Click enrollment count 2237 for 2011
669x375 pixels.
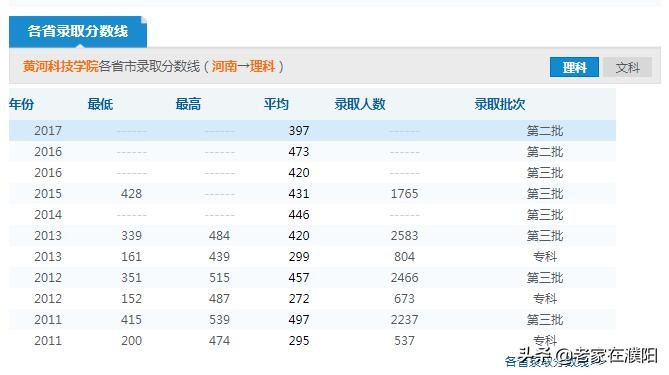click(x=404, y=320)
